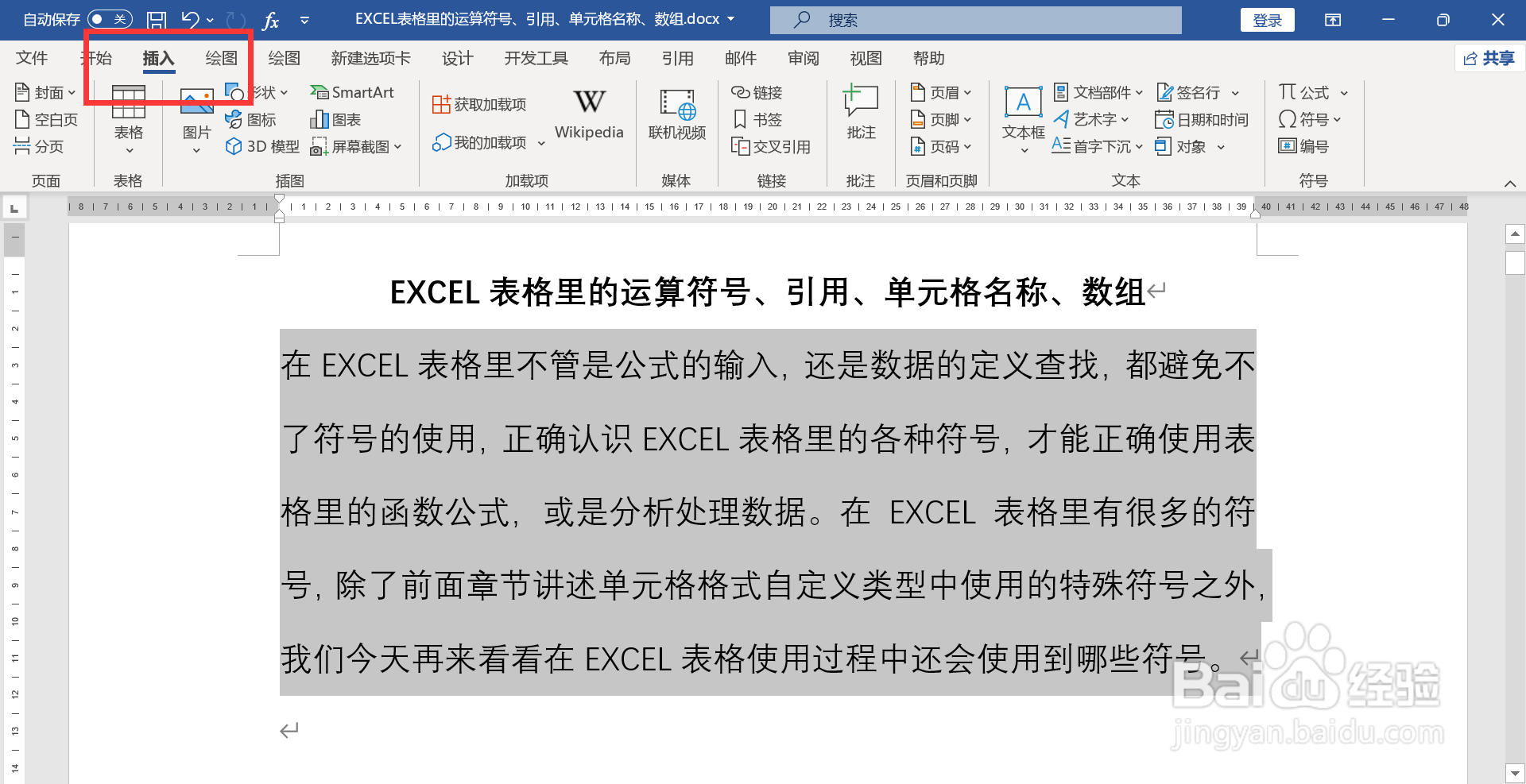The width and height of the screenshot is (1526, 784).
Task: Click the 共享 share button
Action: [x=1489, y=58]
